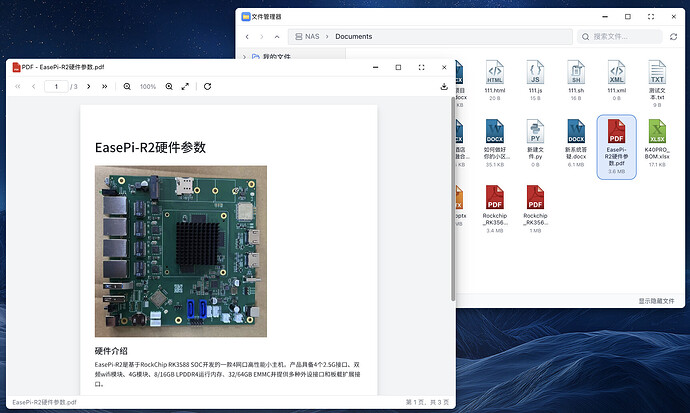
Task: Expand 我的文件 tree node
Action: [x=245, y=58]
